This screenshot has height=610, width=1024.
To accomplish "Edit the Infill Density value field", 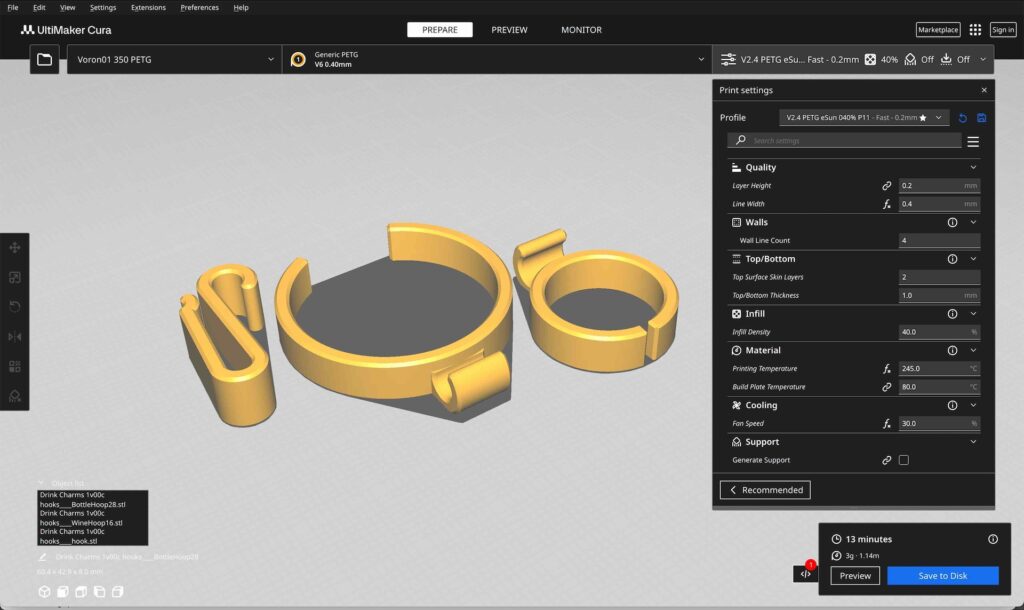I will click(939, 332).
